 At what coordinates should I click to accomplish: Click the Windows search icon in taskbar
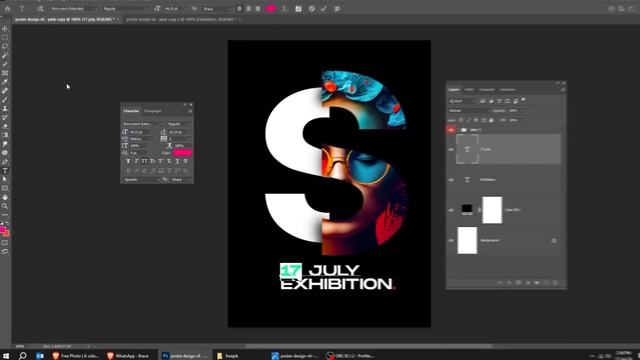coord(22,356)
